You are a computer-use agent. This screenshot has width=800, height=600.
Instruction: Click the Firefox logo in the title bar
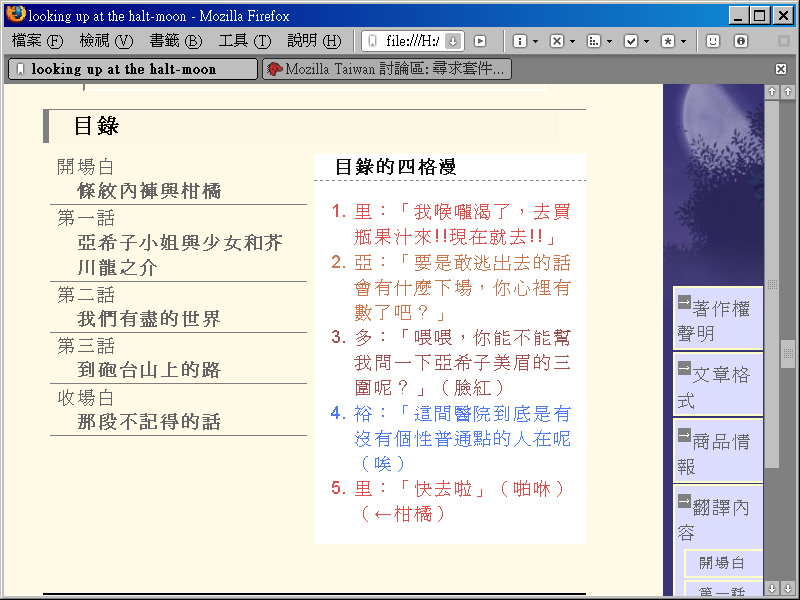[15, 15]
